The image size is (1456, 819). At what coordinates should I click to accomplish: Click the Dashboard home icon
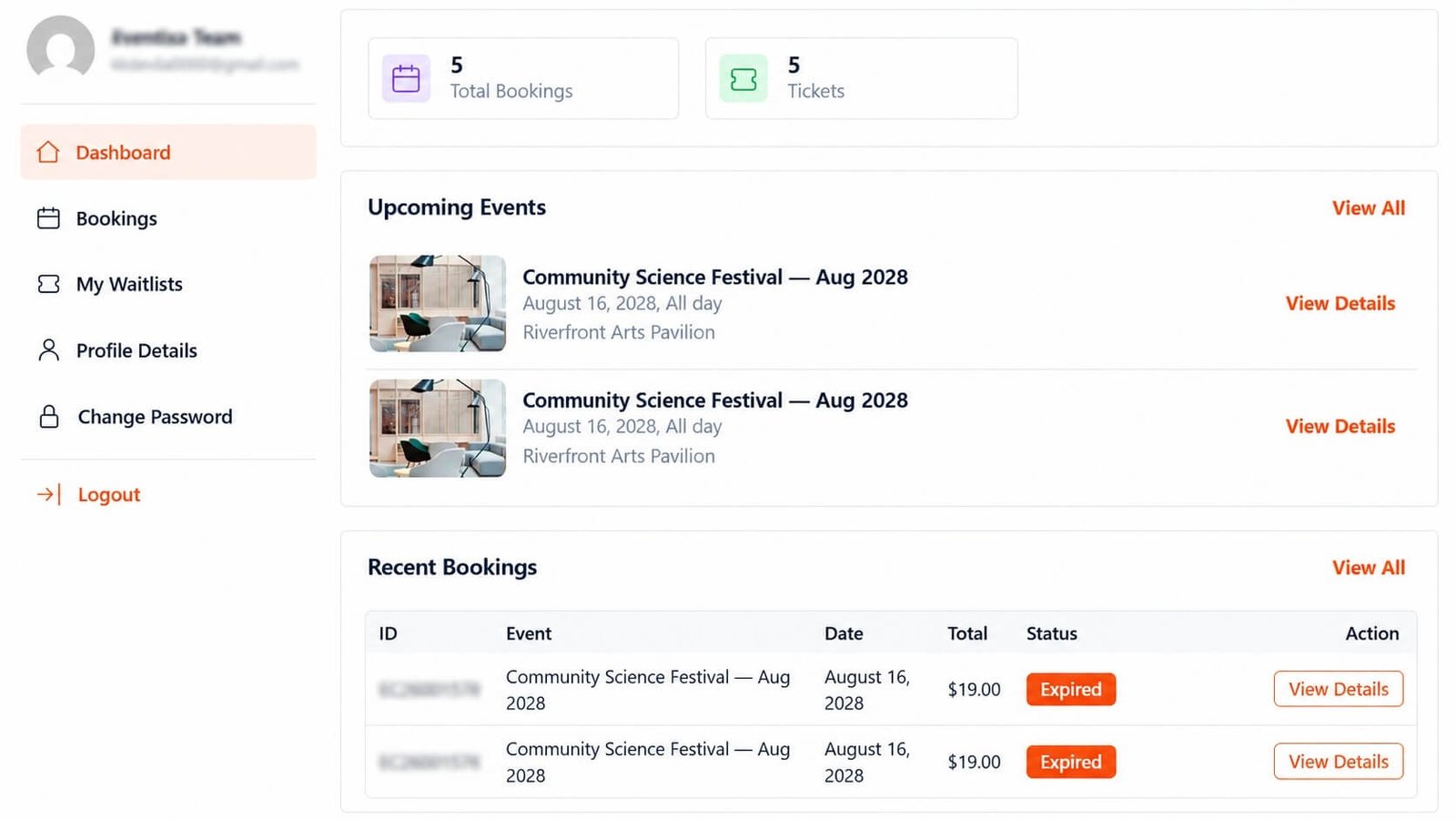coord(48,152)
